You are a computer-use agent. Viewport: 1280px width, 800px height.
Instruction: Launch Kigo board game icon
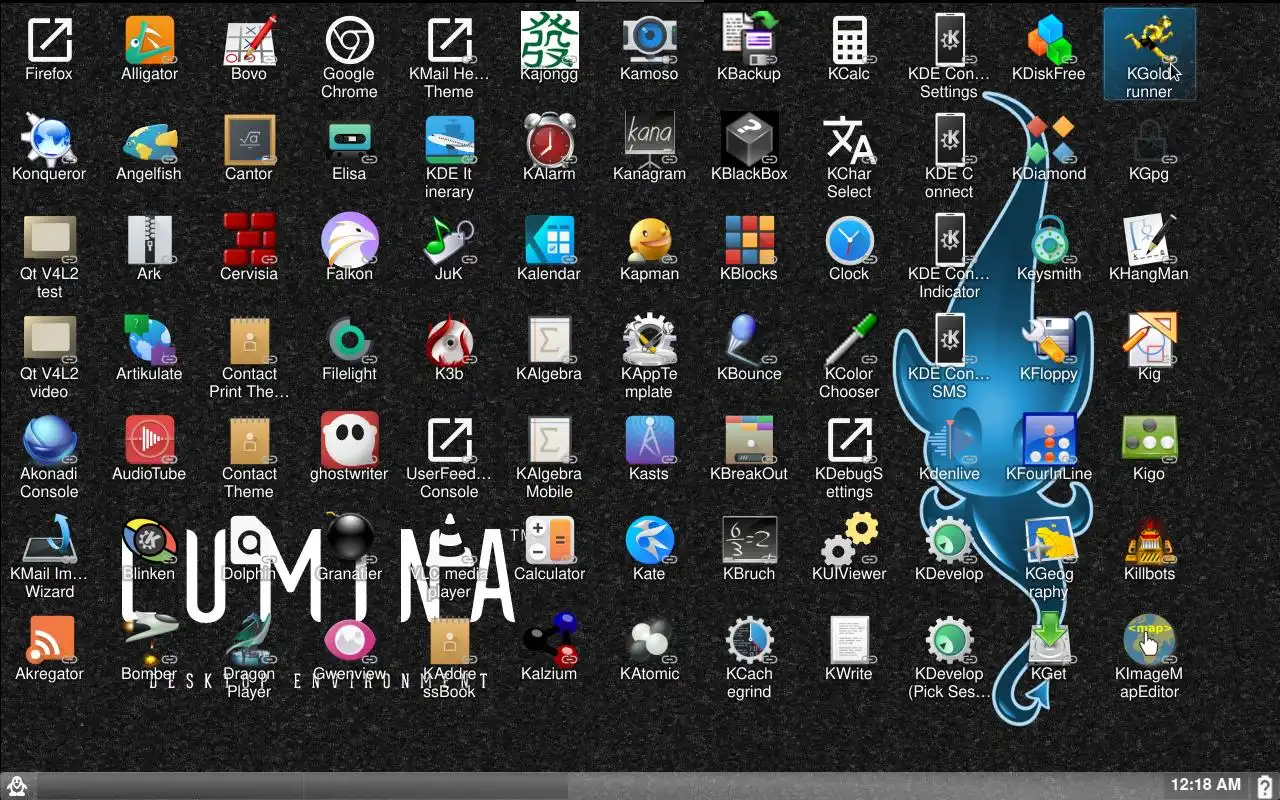(x=1149, y=440)
